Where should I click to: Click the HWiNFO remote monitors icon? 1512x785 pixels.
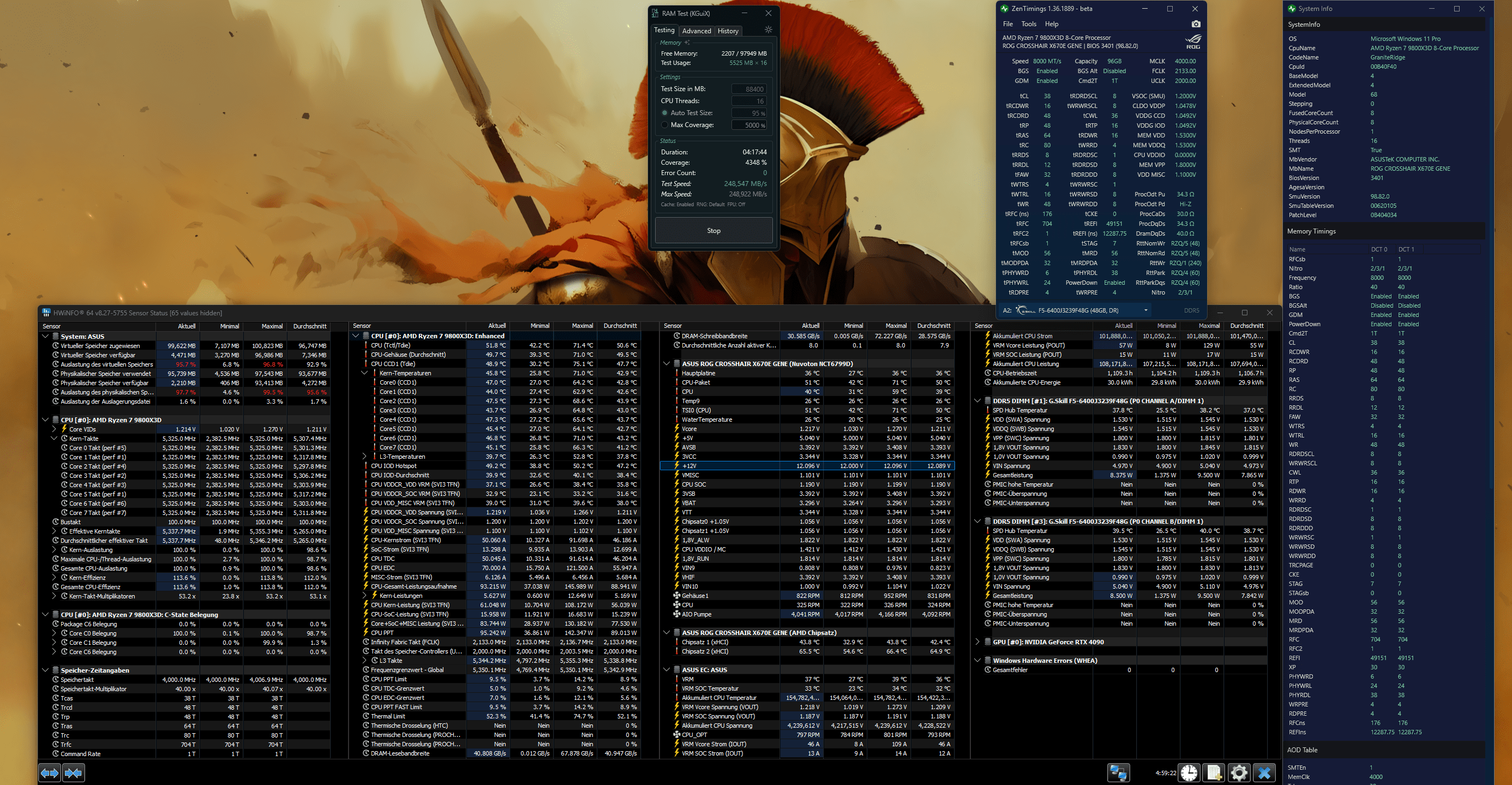coord(1118,772)
